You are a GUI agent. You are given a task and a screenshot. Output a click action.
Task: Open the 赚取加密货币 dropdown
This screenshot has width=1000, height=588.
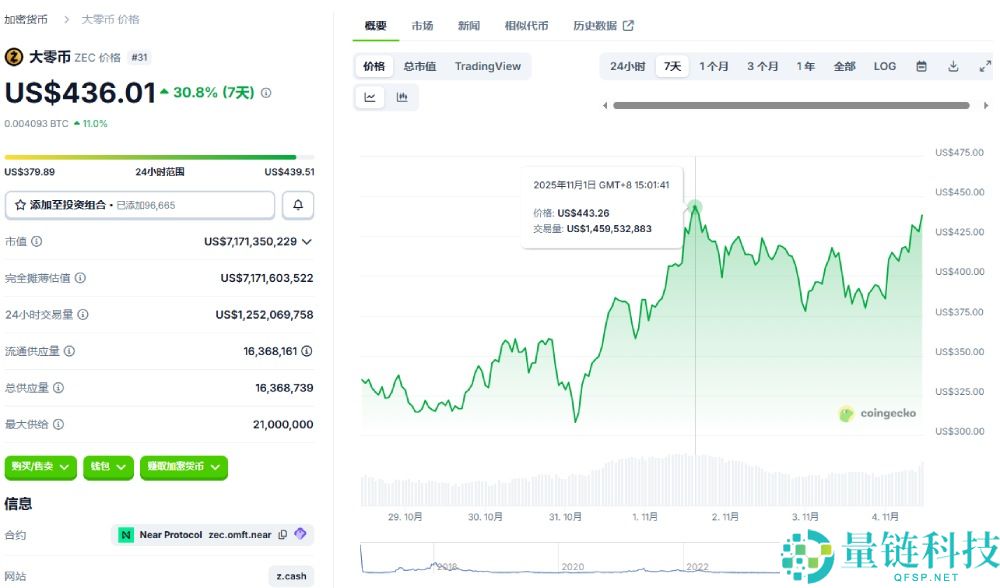(x=183, y=467)
